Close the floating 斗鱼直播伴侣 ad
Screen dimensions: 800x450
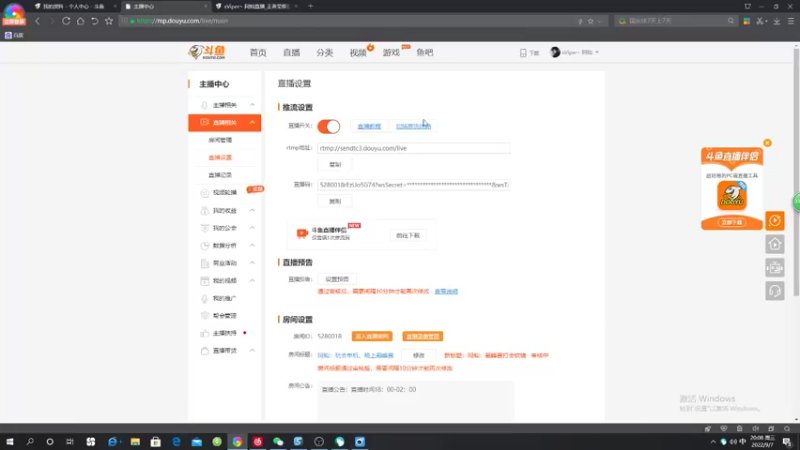pyautogui.click(x=767, y=143)
